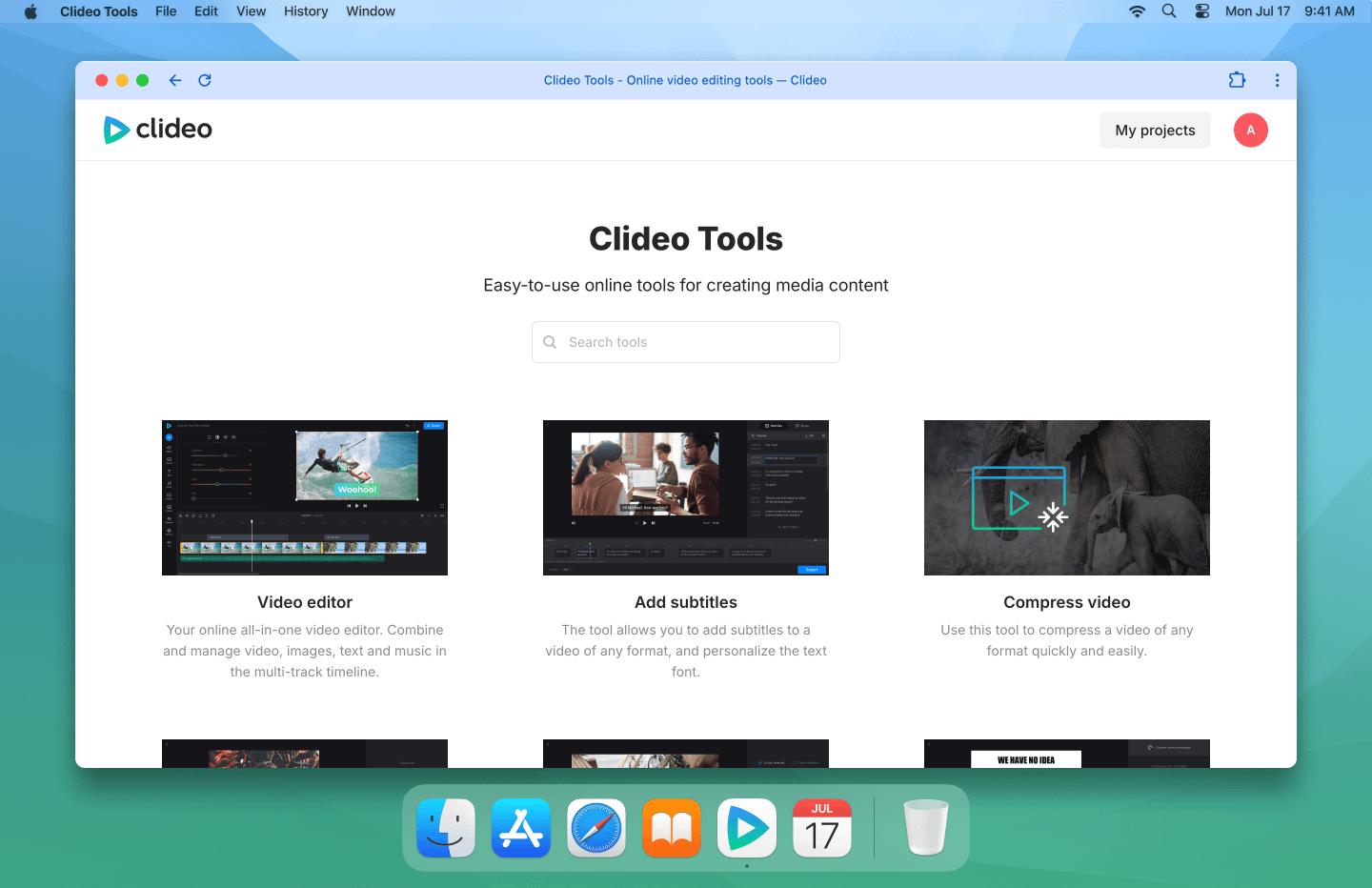Open the Apple menu

(30, 11)
